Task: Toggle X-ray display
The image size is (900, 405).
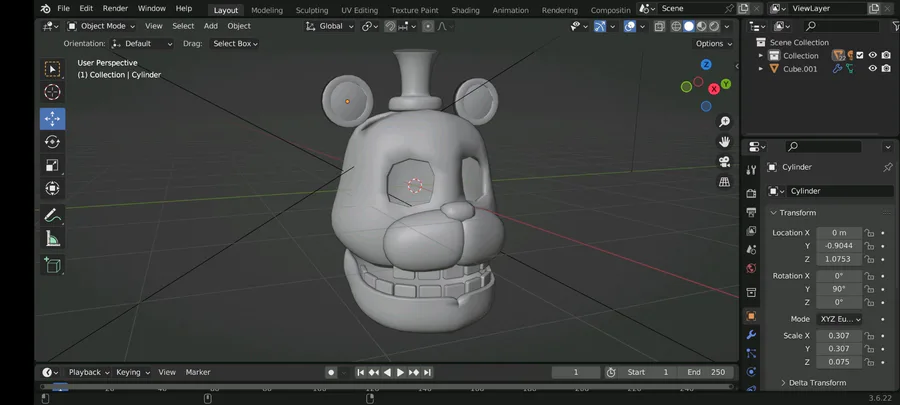Action: pos(659,26)
